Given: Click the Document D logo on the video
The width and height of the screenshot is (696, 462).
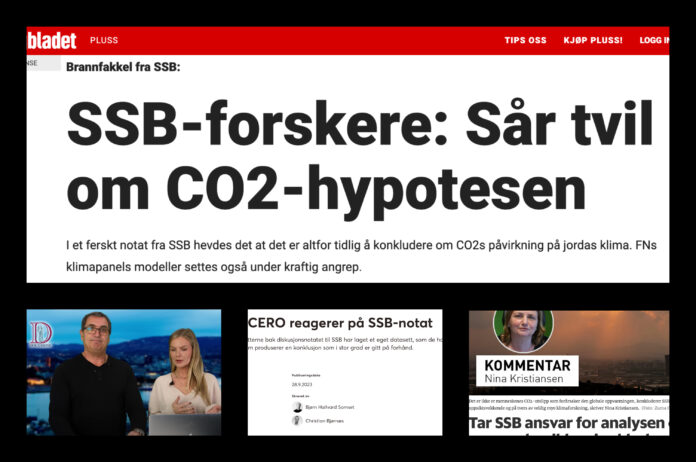Looking at the screenshot, I should click(41, 334).
